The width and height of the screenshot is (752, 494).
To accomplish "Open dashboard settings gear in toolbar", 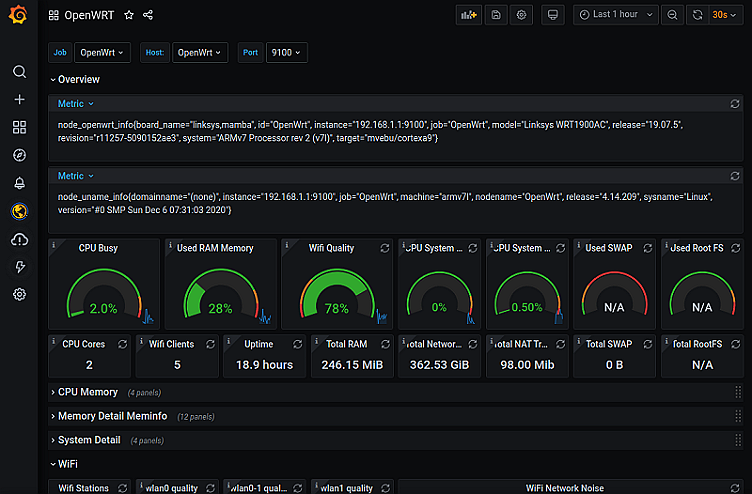I will pos(521,15).
